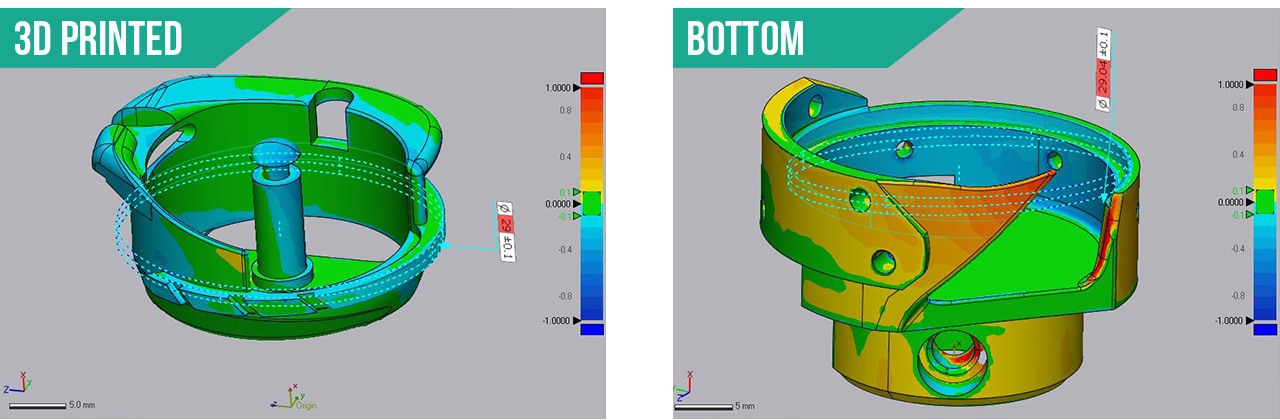Viewport: 1280px width, 420px height.
Task: Click the Ø 29 ±0.1 dimension label
Action: pos(505,232)
